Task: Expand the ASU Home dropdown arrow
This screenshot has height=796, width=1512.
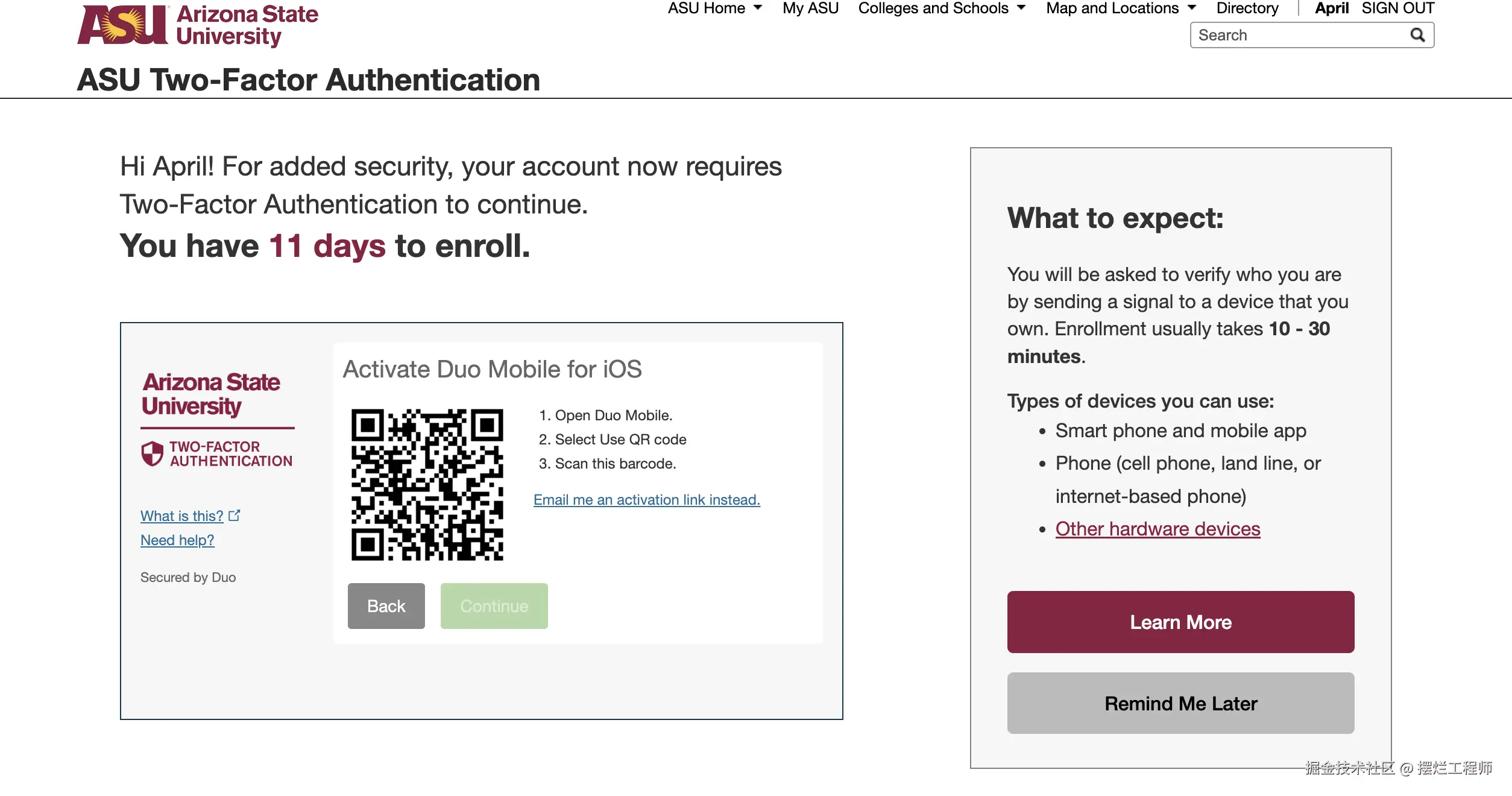Action: tap(758, 8)
